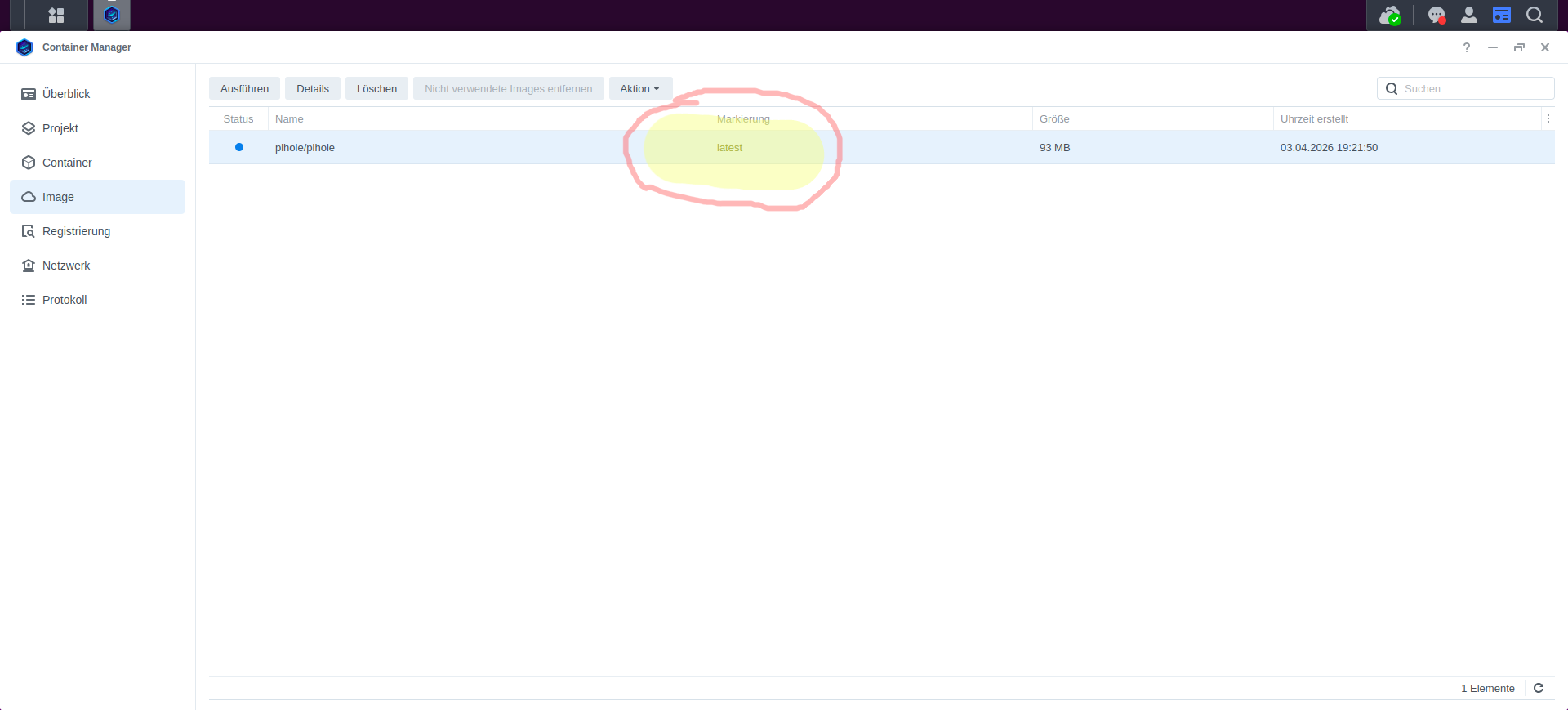Expand the Aktion dropdown menu
The image size is (1568, 710).
pyautogui.click(x=640, y=88)
